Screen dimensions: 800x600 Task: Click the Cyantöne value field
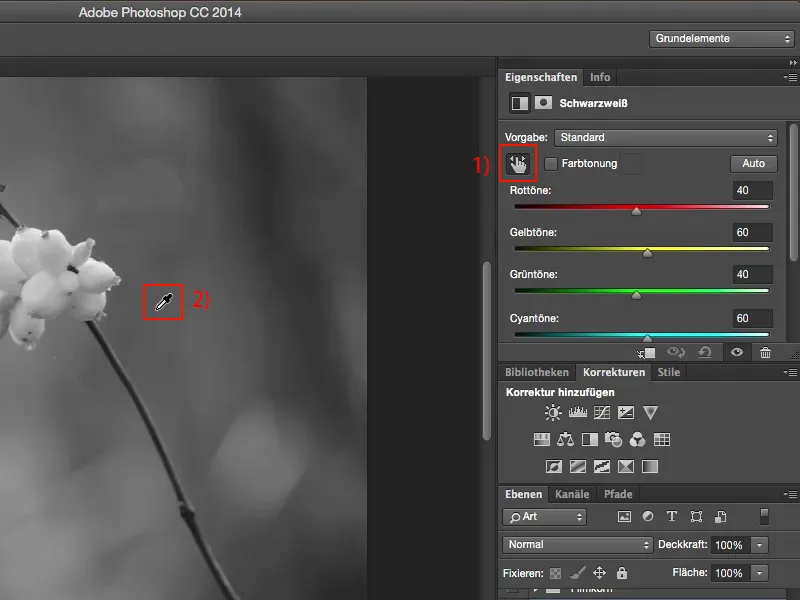(x=753, y=318)
